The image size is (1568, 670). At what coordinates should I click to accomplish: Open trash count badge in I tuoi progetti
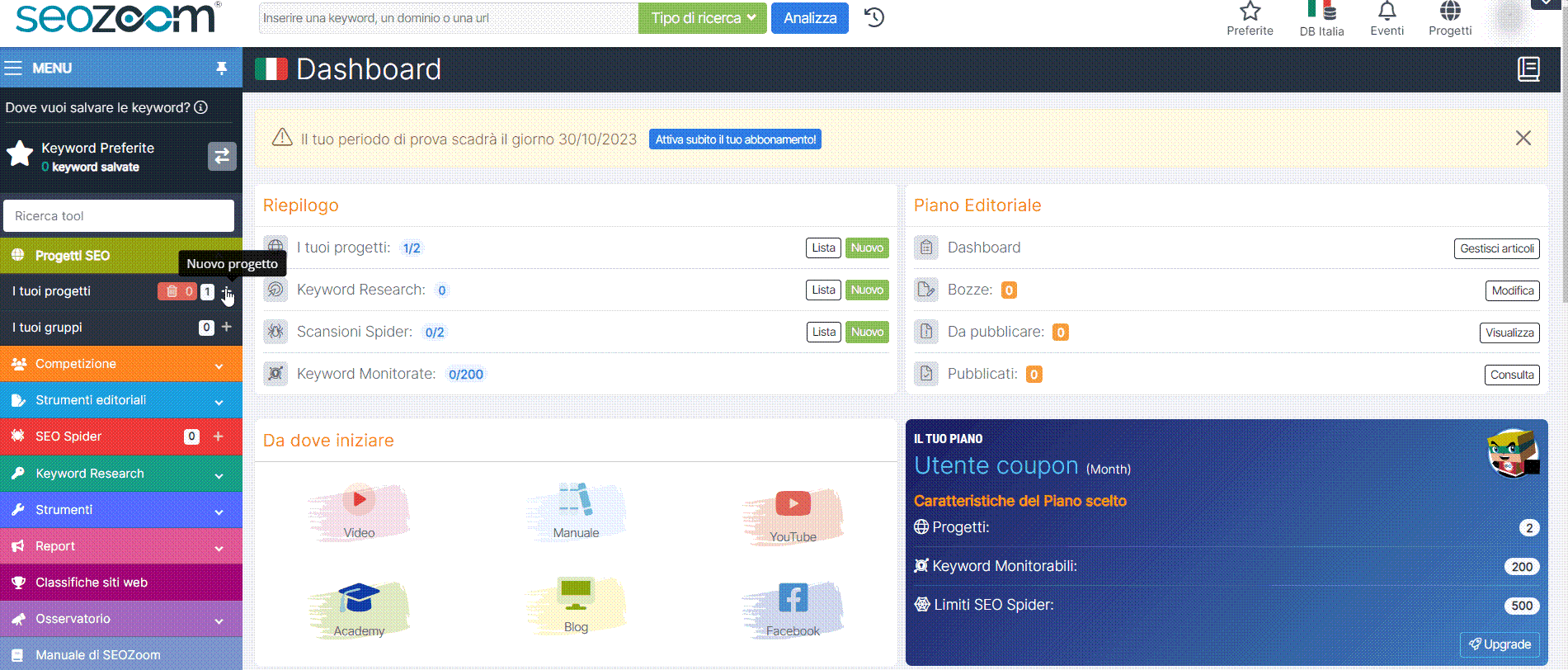tap(177, 291)
